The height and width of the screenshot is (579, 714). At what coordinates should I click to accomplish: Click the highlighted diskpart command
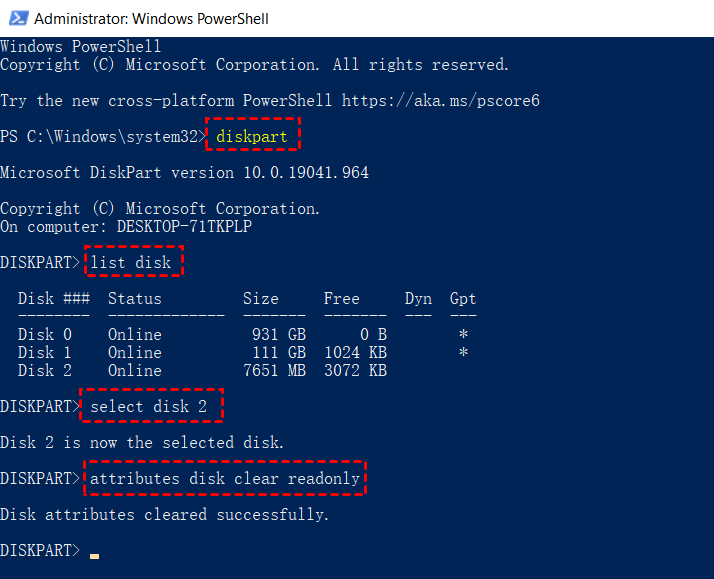click(x=255, y=136)
